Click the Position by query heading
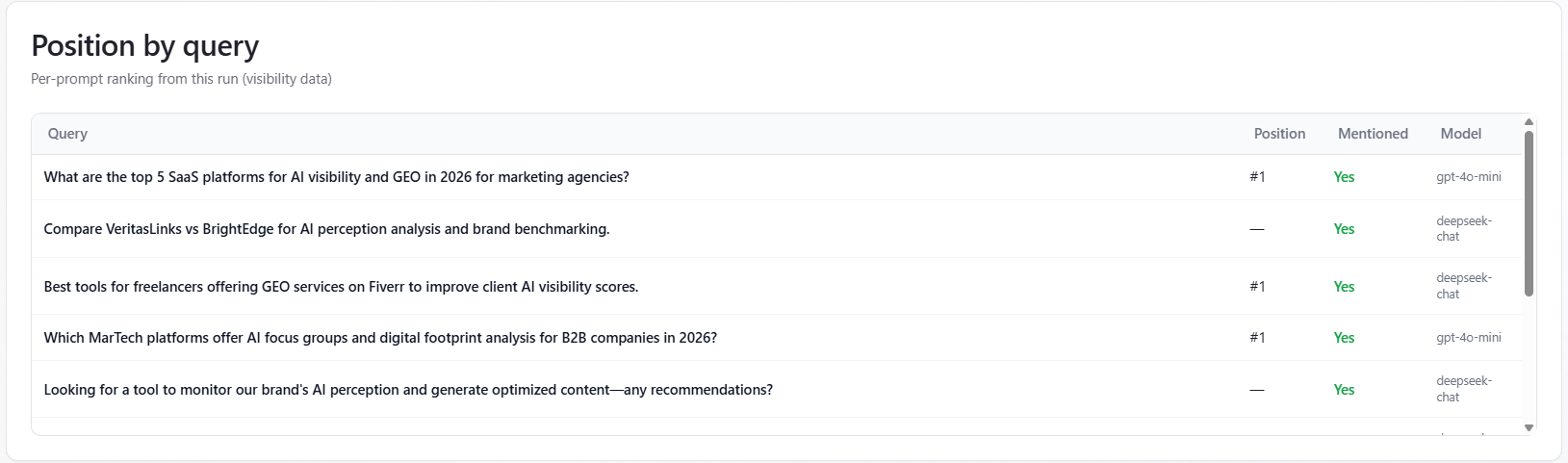Image resolution: width=1568 pixels, height=463 pixels. (145, 46)
